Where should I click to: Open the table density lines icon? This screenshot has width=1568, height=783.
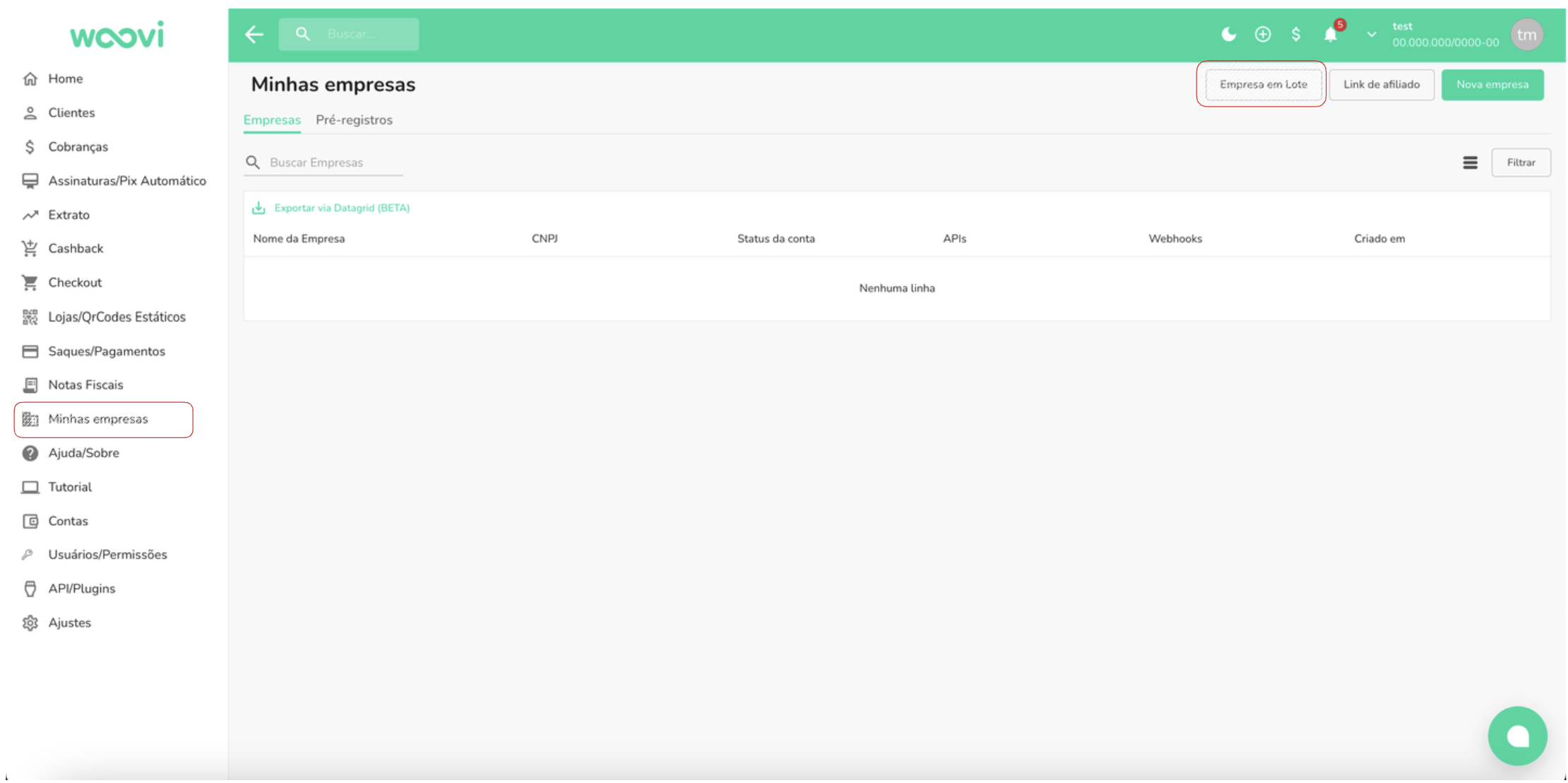[x=1470, y=163]
